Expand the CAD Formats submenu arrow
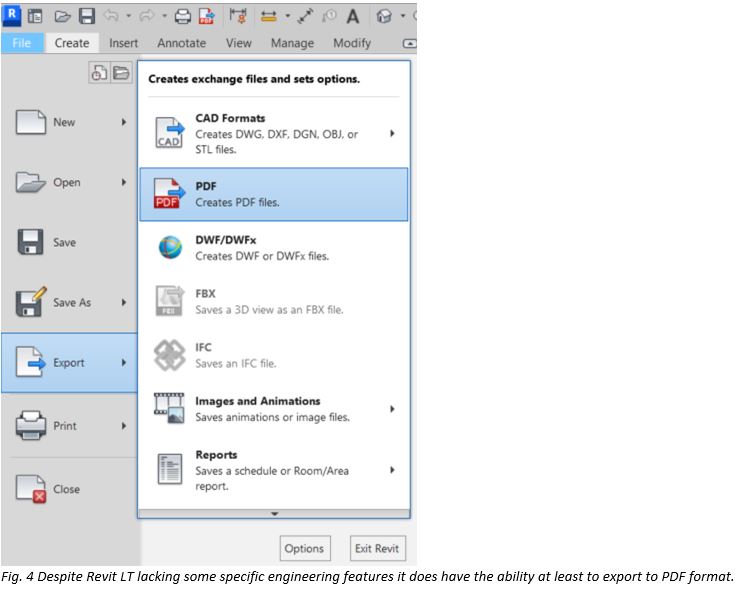 coord(392,134)
